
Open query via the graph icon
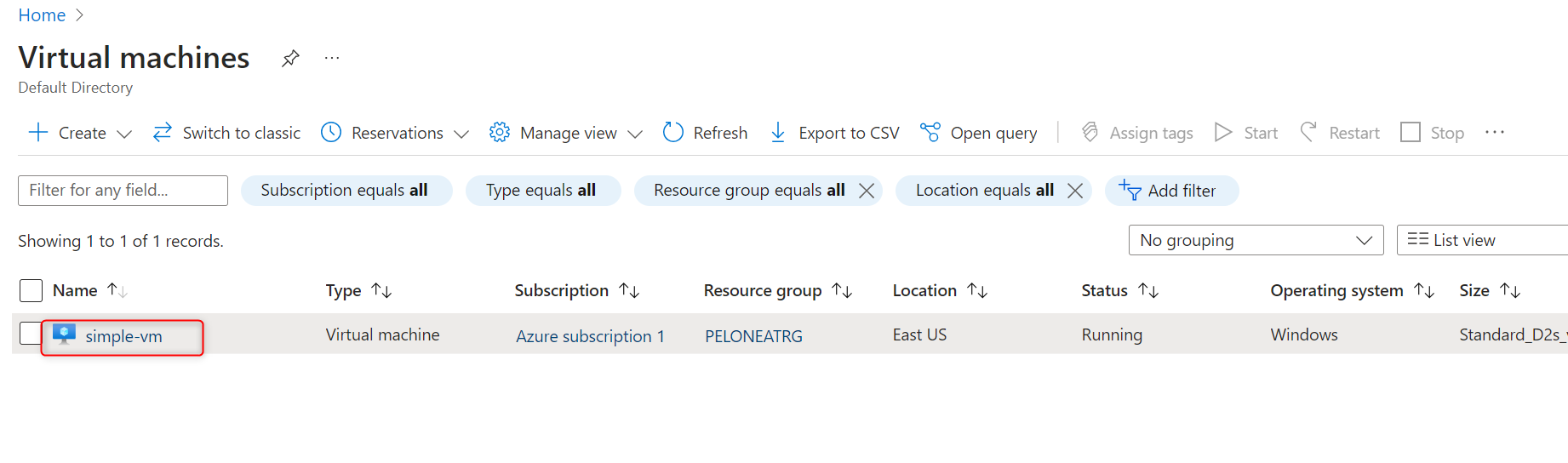pyautogui.click(x=930, y=132)
